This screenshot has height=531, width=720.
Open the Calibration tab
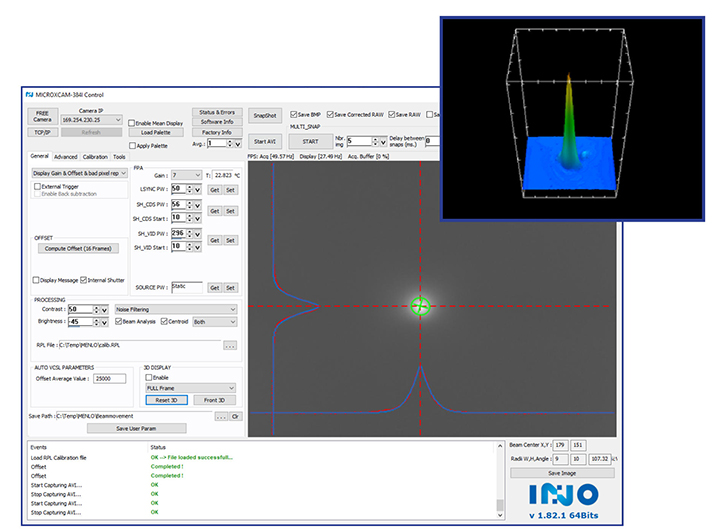[x=95, y=157]
